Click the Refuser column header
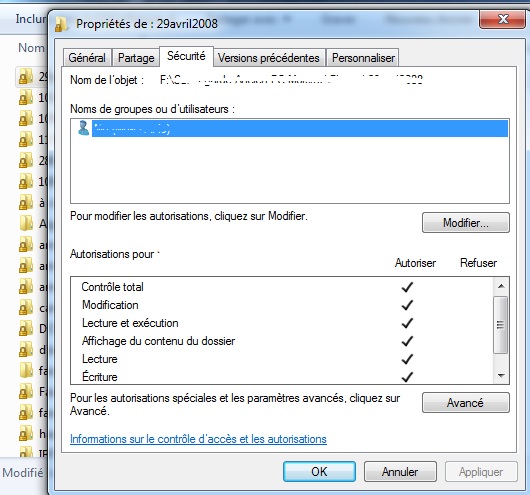The height and width of the screenshot is (495, 530). click(478, 263)
